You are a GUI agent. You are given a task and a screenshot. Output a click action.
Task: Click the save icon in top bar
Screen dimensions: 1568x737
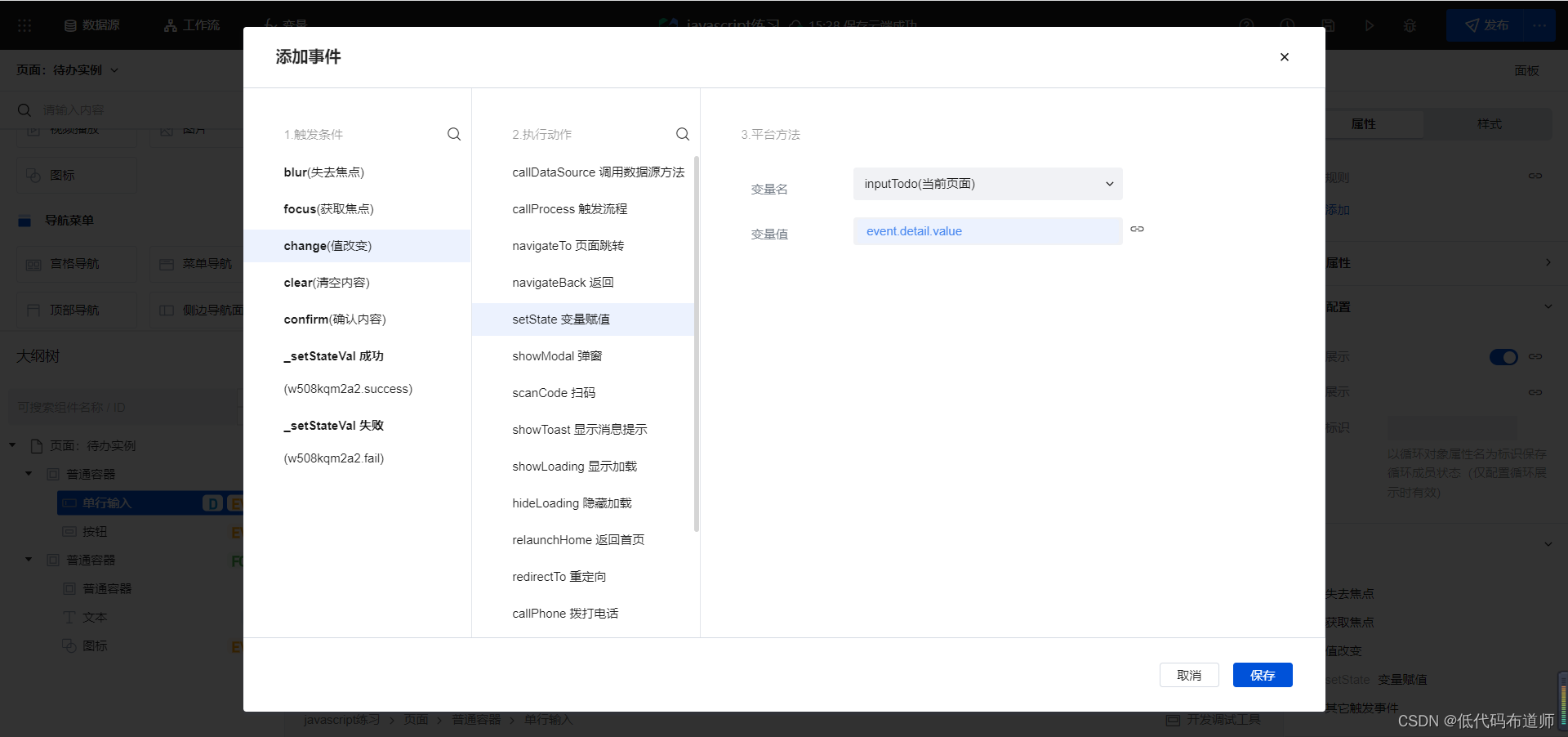[x=1329, y=25]
